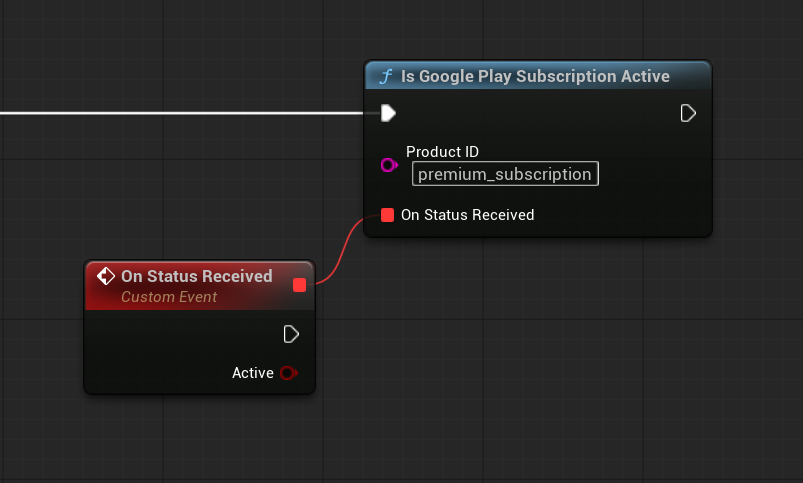Click the Custom Event subtitle label
803x483 pixels.
pos(169,297)
